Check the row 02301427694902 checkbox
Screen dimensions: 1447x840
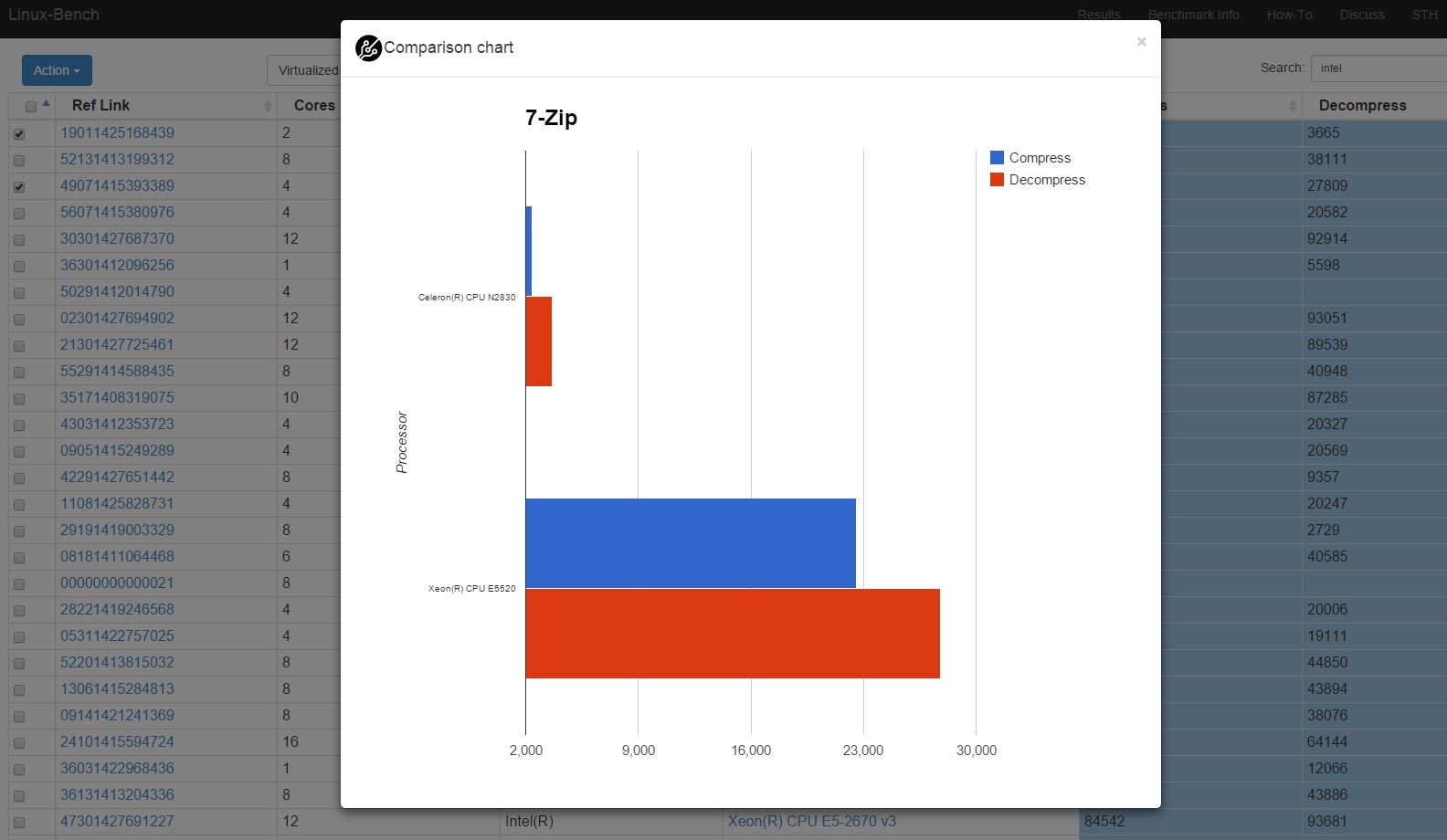coord(19,320)
